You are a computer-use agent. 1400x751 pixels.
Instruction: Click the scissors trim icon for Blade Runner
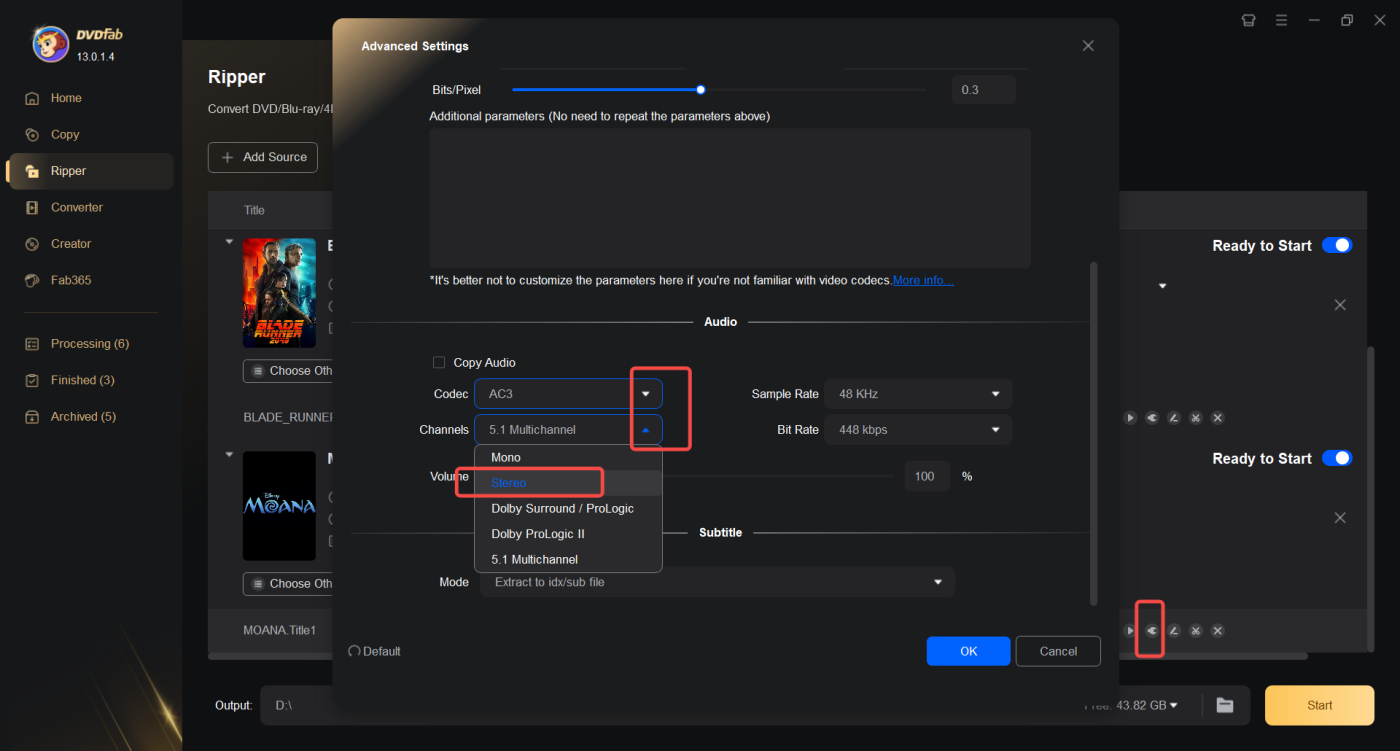click(x=1196, y=418)
